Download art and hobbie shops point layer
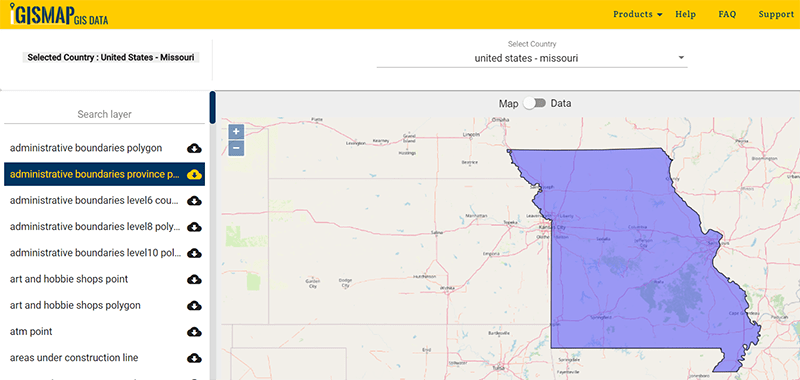 [x=194, y=280]
